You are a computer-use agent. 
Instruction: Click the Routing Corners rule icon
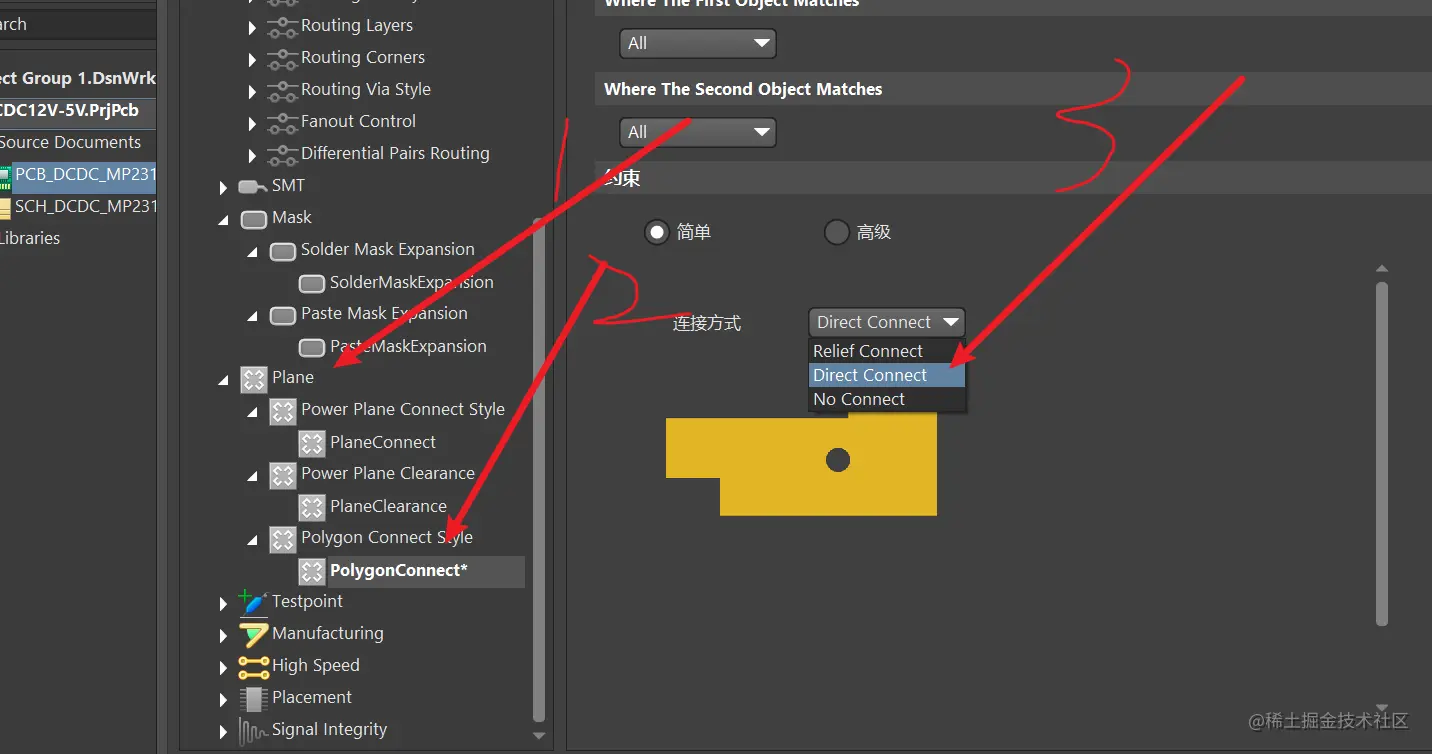[x=283, y=58]
